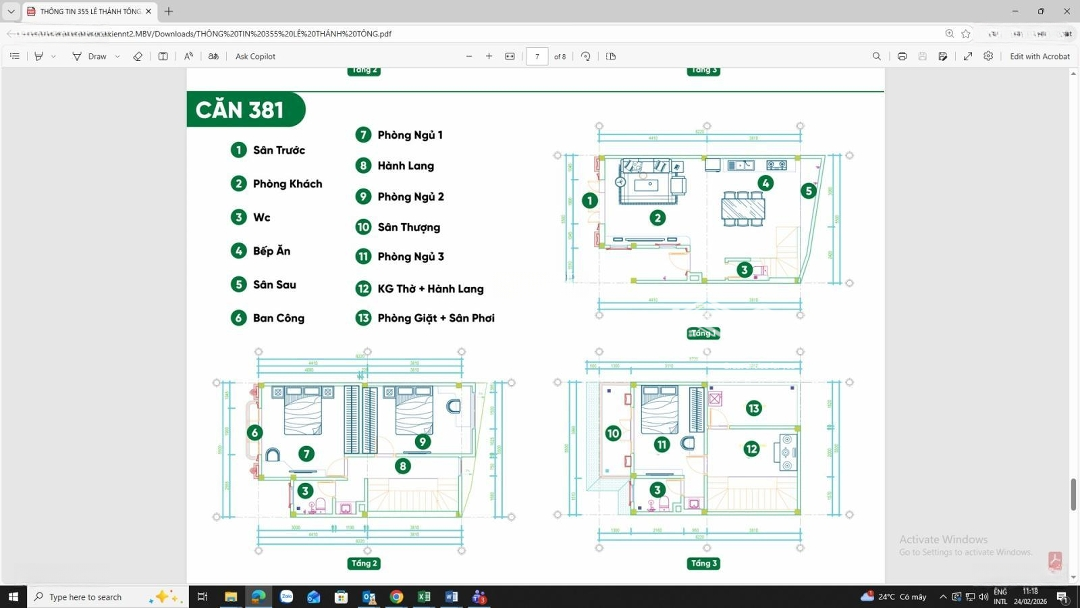Screen dimensions: 1080x608
Task: Click the Read aloud icon
Action: pos(188,57)
